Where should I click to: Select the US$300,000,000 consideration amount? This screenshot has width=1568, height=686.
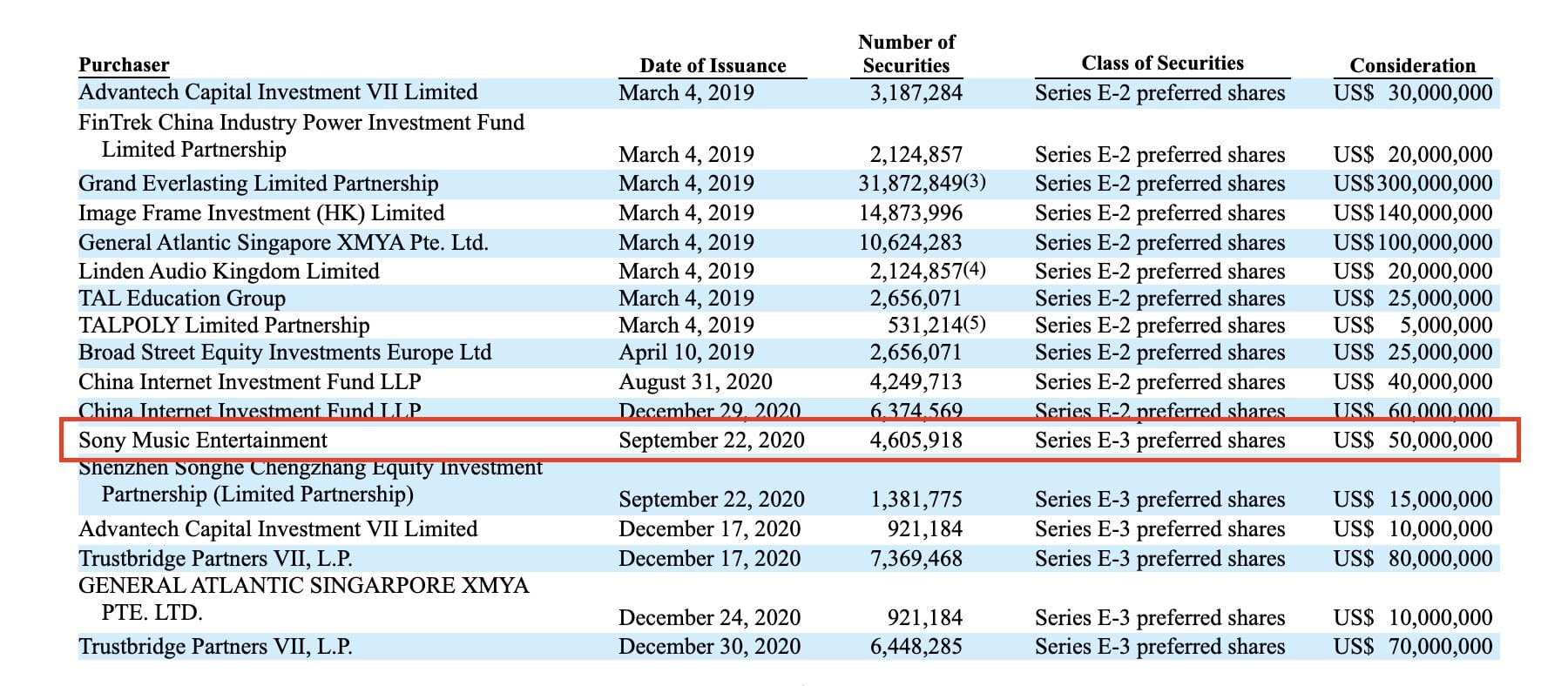point(1412,184)
